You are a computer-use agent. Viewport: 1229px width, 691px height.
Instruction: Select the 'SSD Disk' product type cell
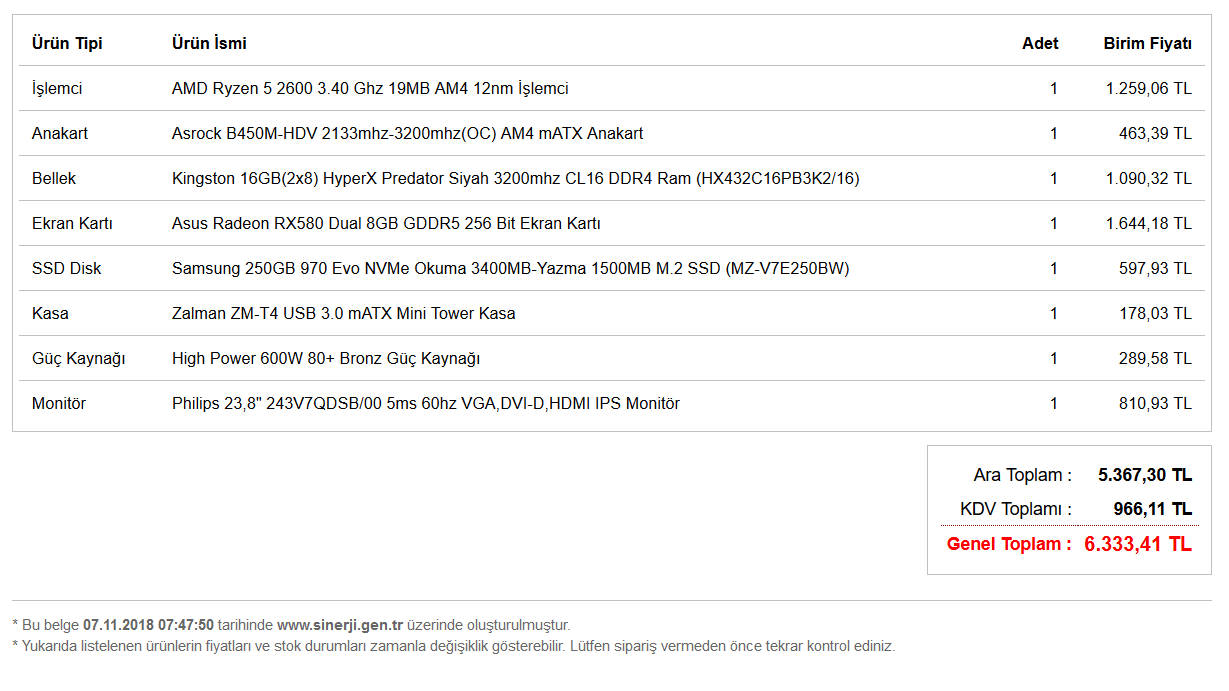[67, 268]
